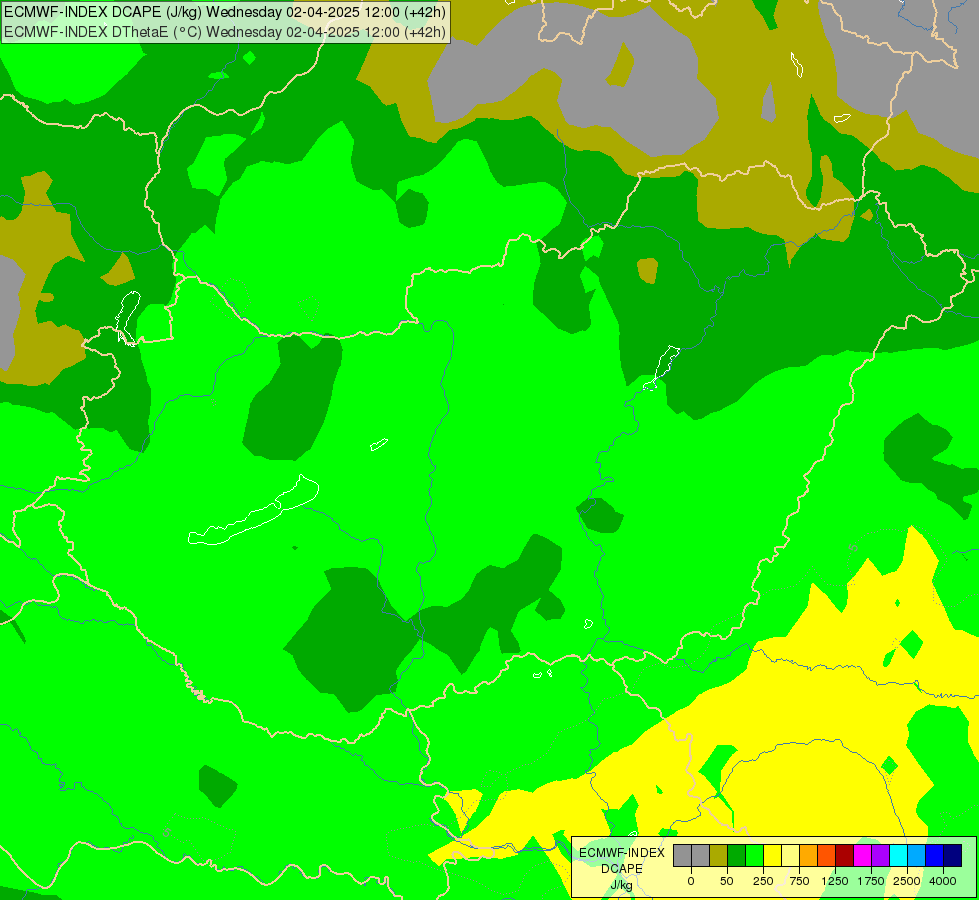Image resolution: width=979 pixels, height=900 pixels.
Task: Click the amber orange legend swatch
Action: coord(809,856)
